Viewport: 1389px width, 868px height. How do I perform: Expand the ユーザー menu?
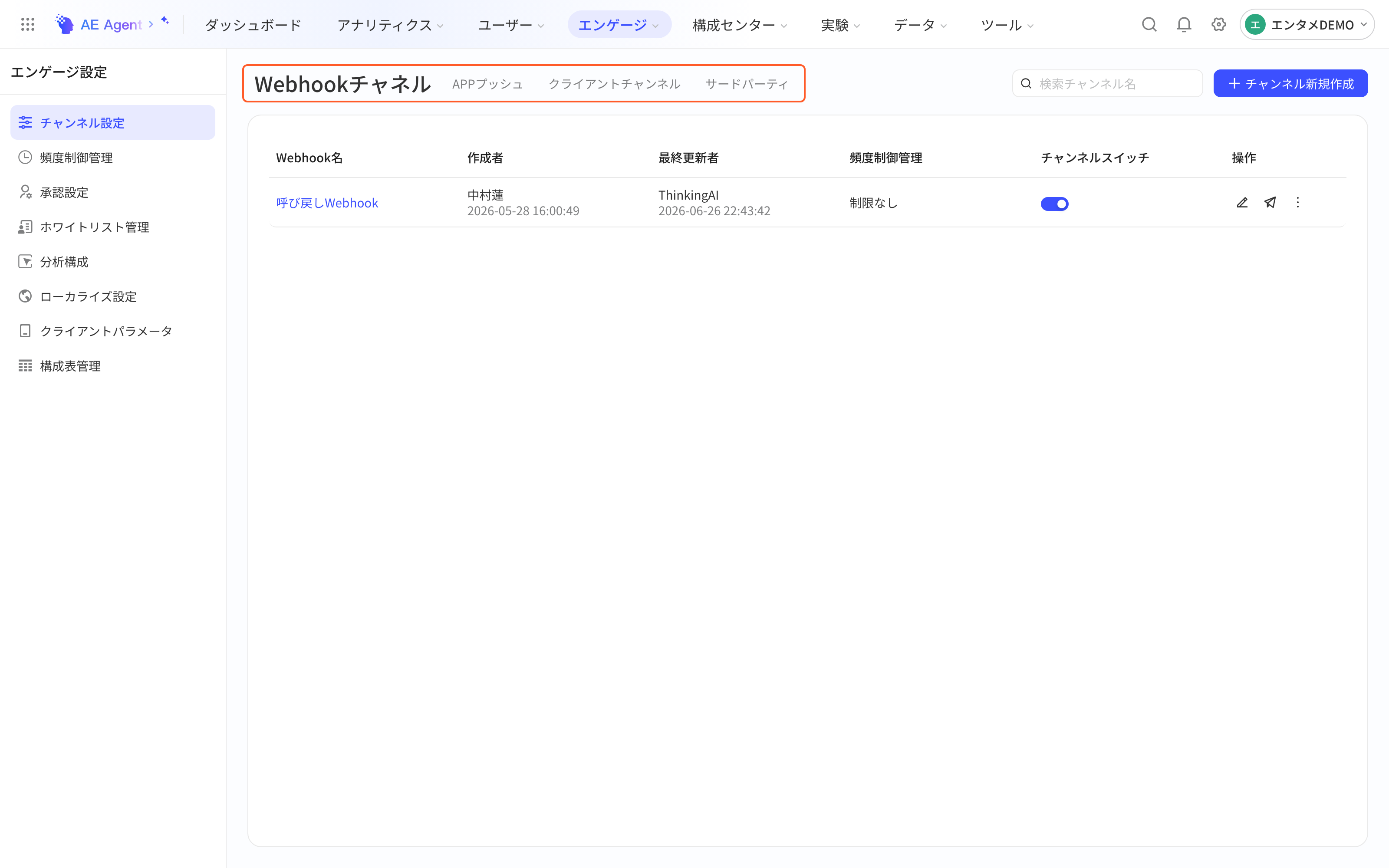pos(511,25)
